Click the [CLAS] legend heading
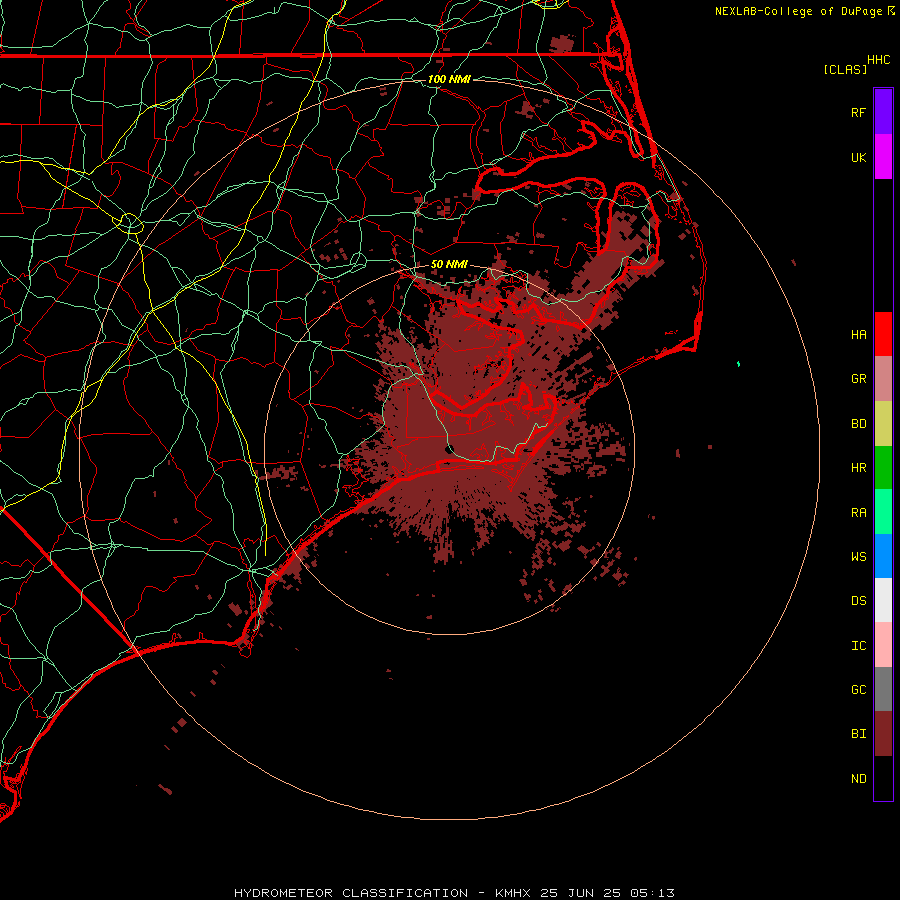This screenshot has width=900, height=900. (x=845, y=69)
